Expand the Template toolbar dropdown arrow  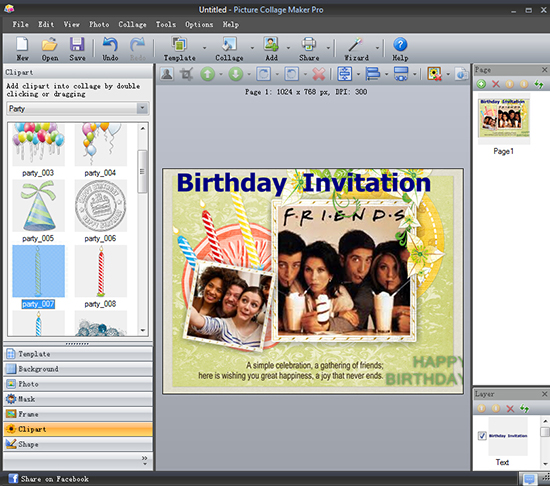click(x=204, y=48)
